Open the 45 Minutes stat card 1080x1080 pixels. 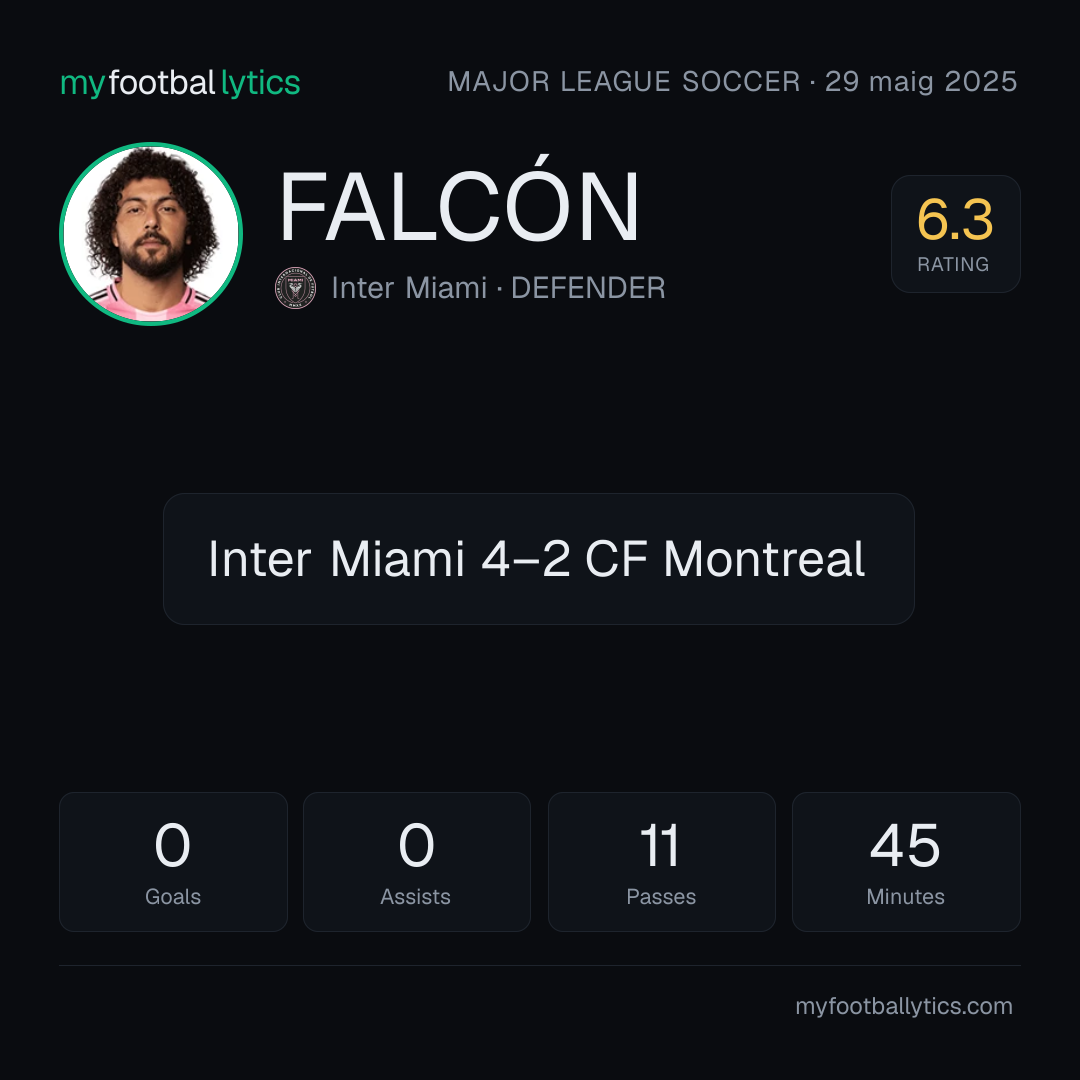tap(906, 862)
